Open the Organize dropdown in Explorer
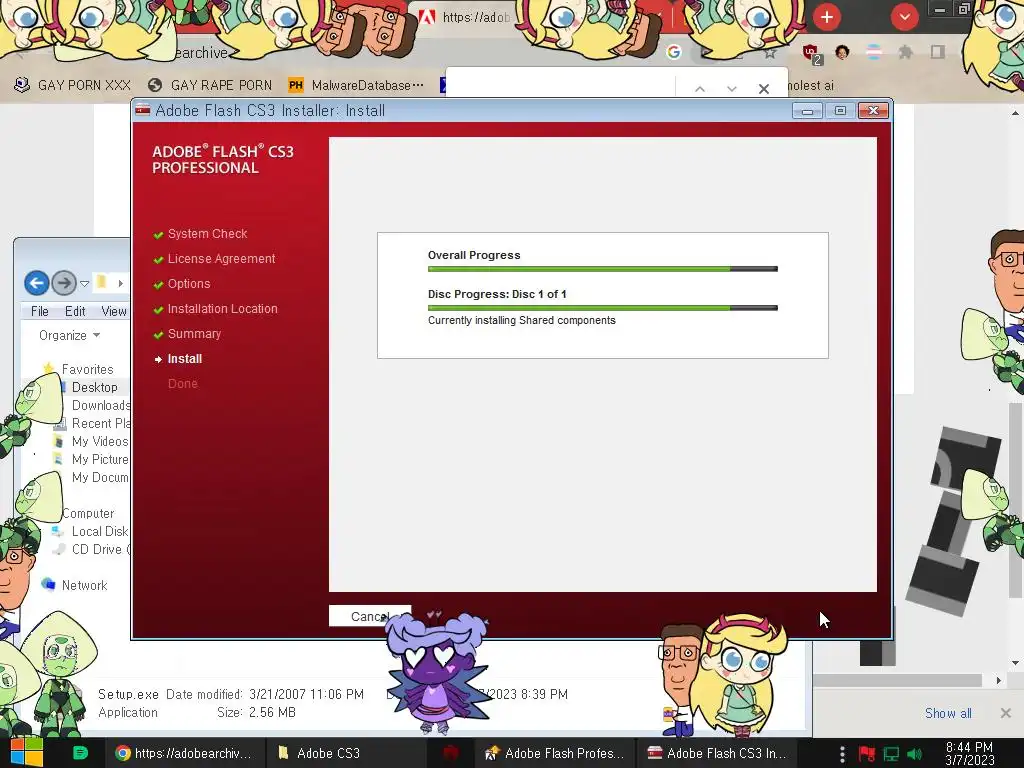 69,335
